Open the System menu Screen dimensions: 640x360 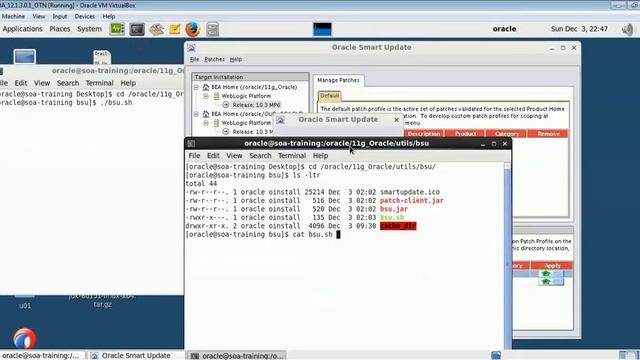coord(89,29)
